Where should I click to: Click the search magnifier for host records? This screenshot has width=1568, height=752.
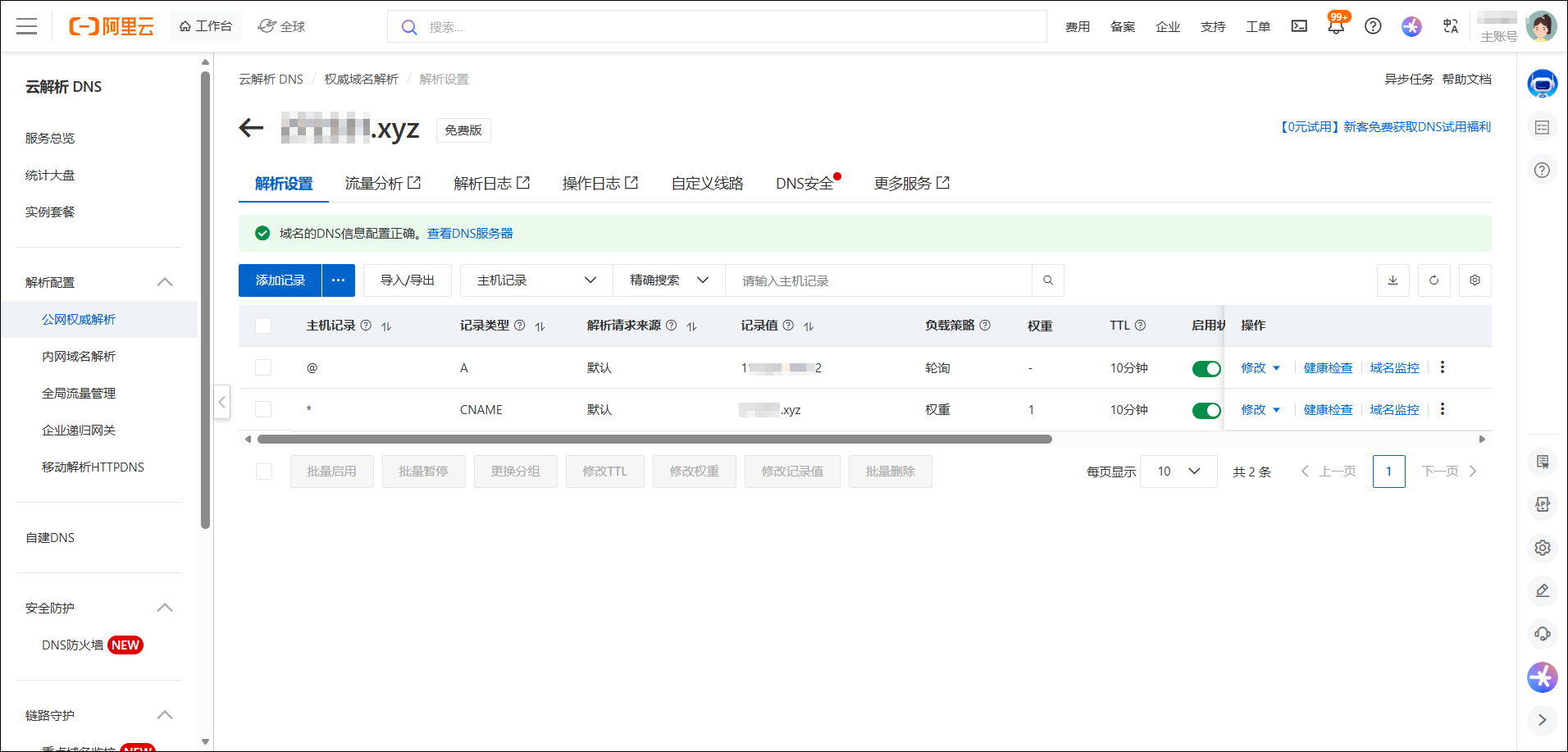tap(1047, 280)
